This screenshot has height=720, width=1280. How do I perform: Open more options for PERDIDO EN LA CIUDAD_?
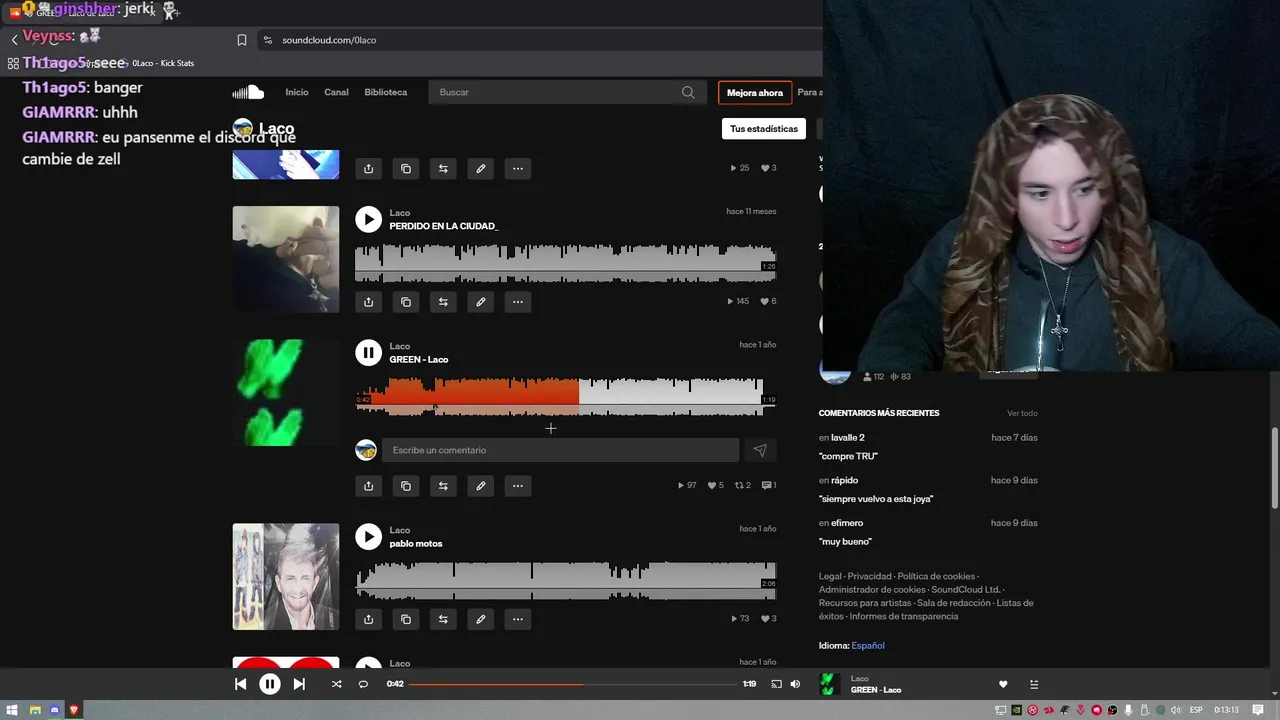[x=518, y=302]
